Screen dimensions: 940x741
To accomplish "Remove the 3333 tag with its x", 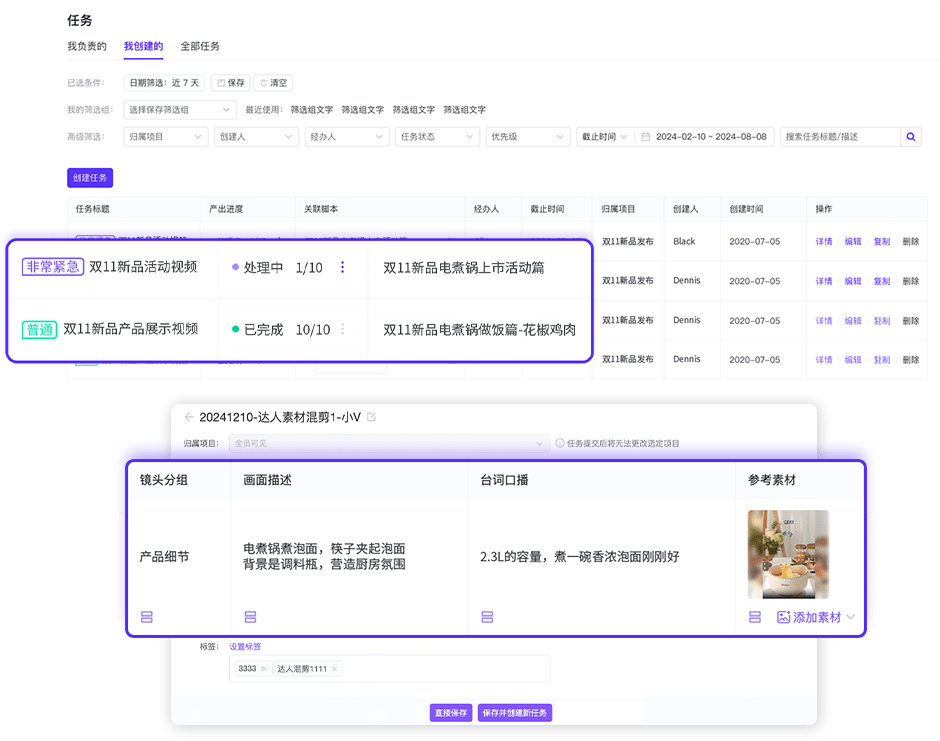I will coord(264,668).
